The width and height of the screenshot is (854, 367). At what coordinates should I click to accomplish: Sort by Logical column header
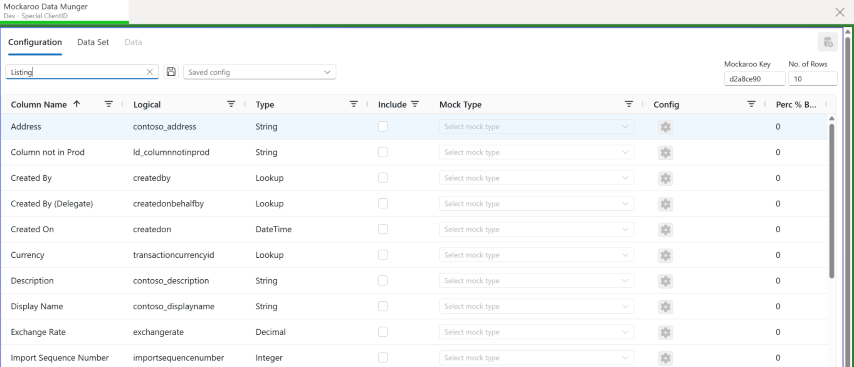coord(147,105)
